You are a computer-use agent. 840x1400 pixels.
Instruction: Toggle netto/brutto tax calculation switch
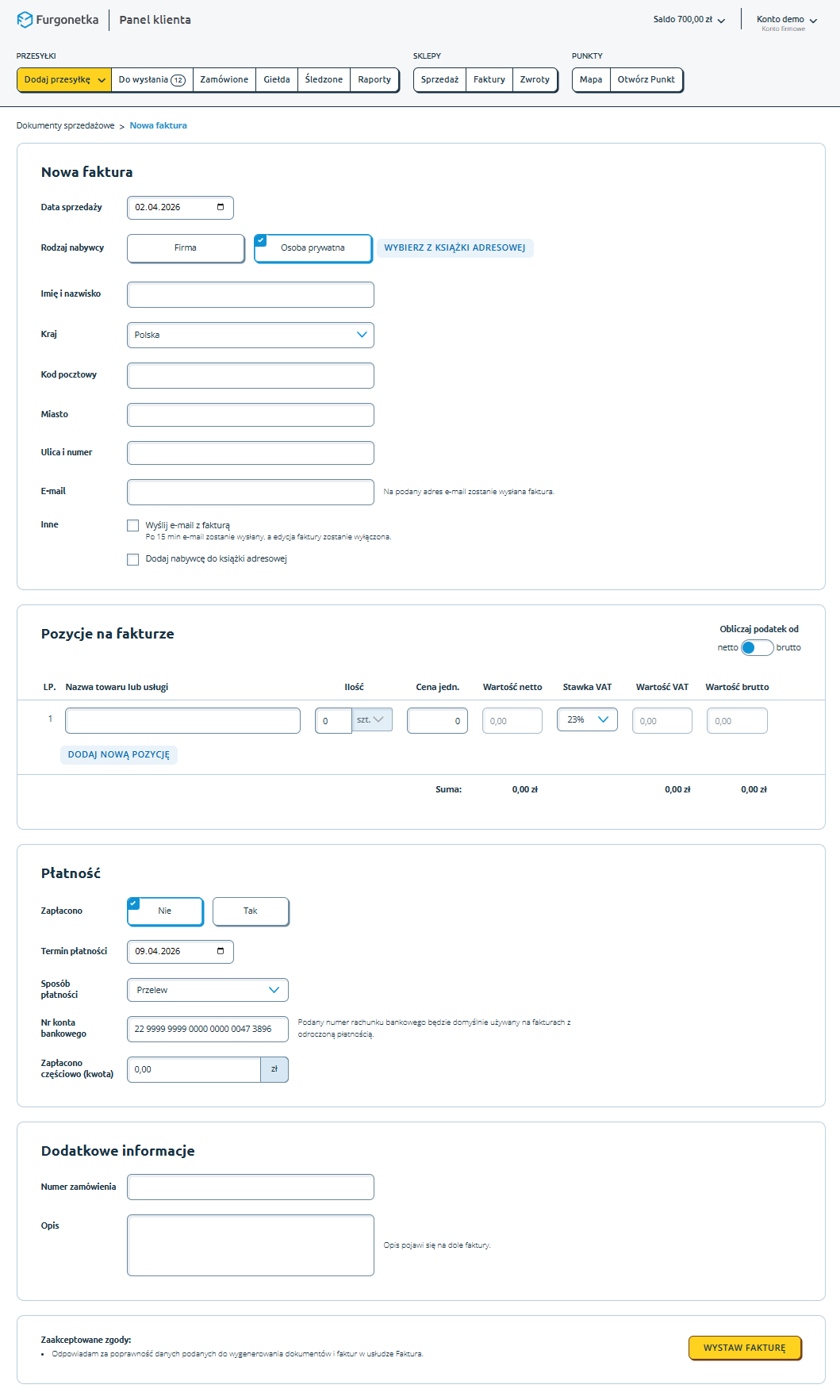tap(757, 647)
